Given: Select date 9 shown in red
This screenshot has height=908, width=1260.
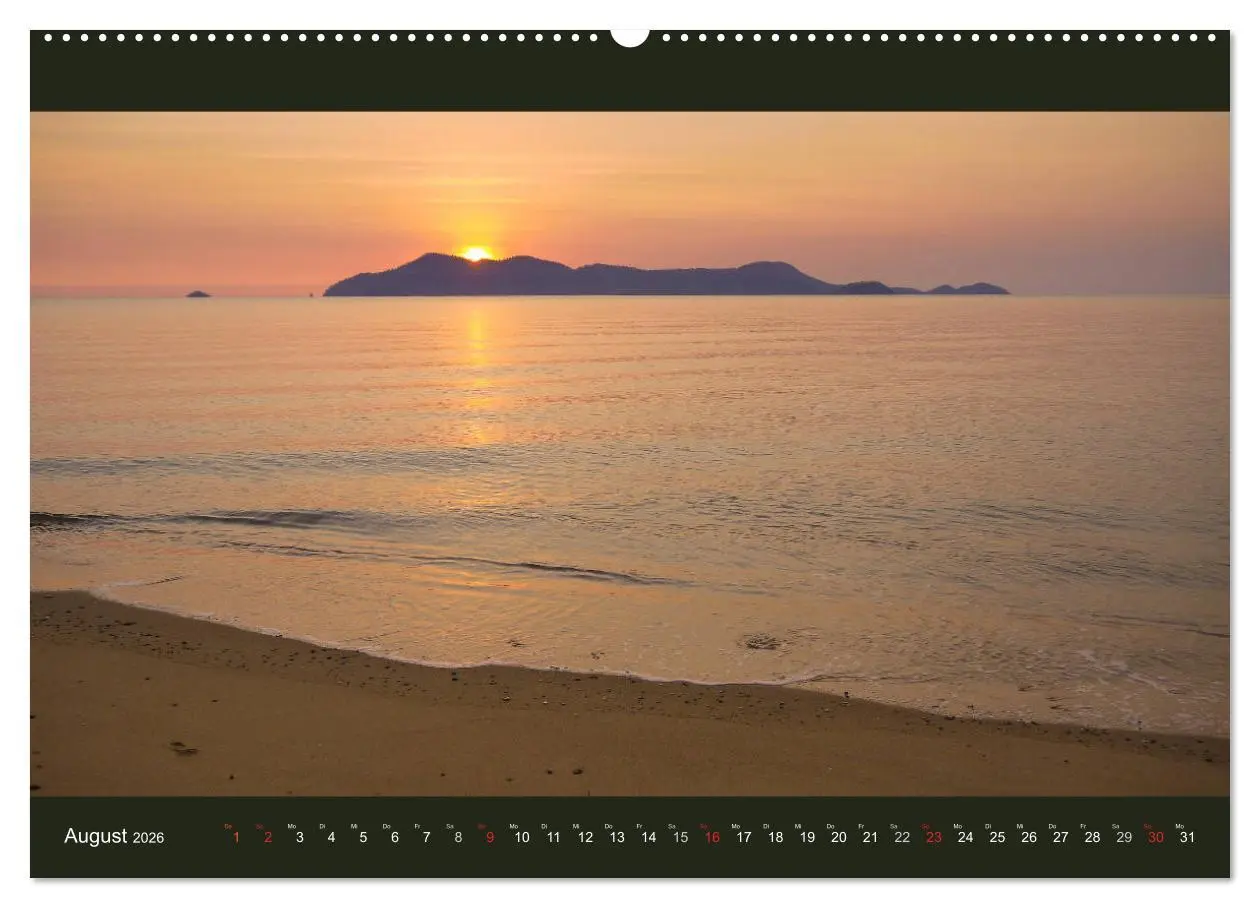Looking at the screenshot, I should [490, 837].
